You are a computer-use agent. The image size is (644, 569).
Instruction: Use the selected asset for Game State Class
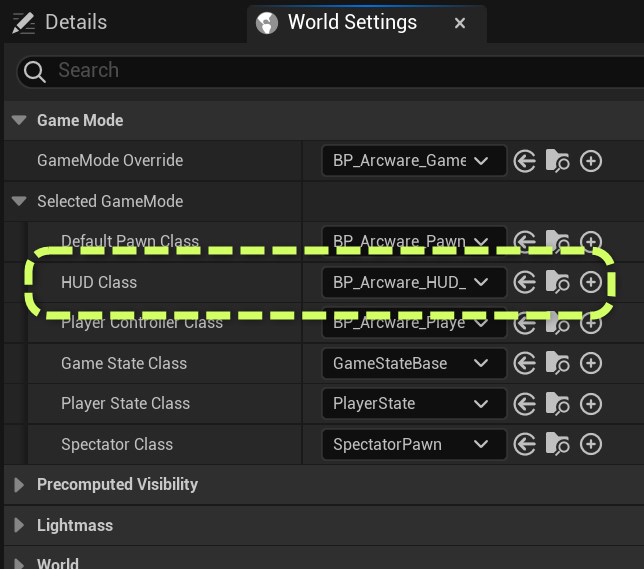coord(525,364)
